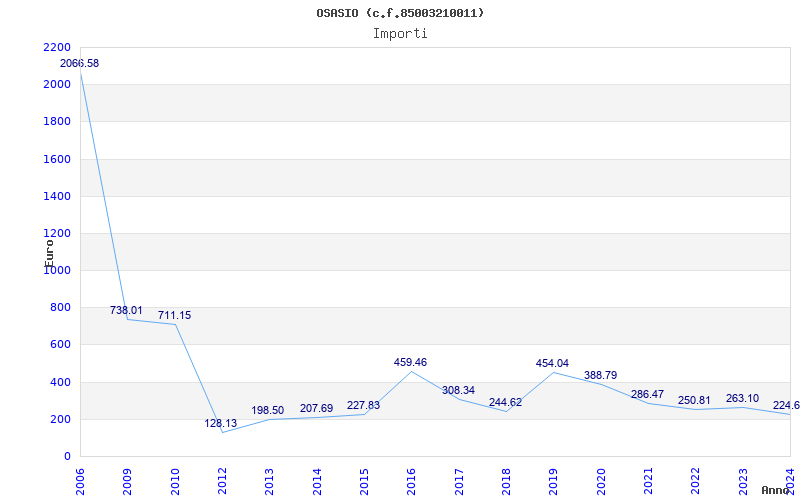Click the 2018 year axis label
The image size is (800, 500).
pyautogui.click(x=506, y=482)
